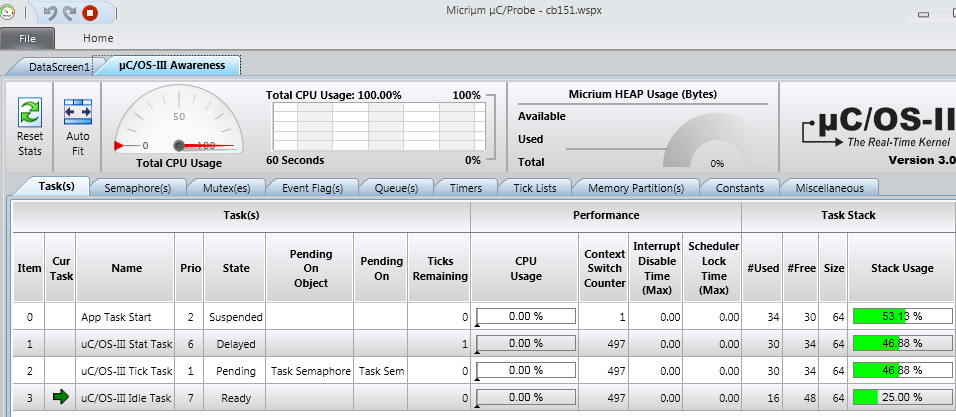This screenshot has width=956, height=417.
Task: Click the Undo arrow in title bar
Action: click(50, 13)
